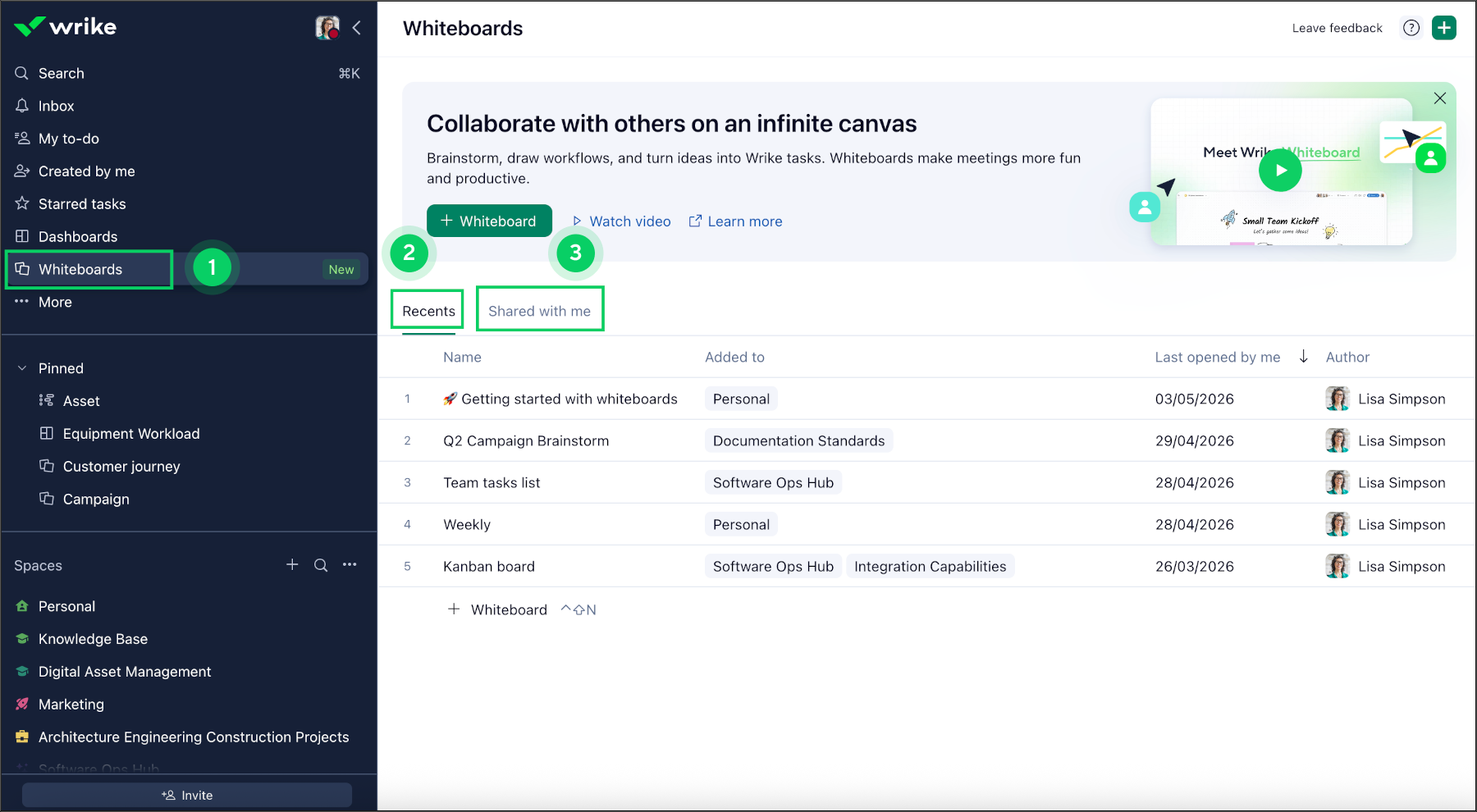Click Leave feedback link

click(1337, 28)
